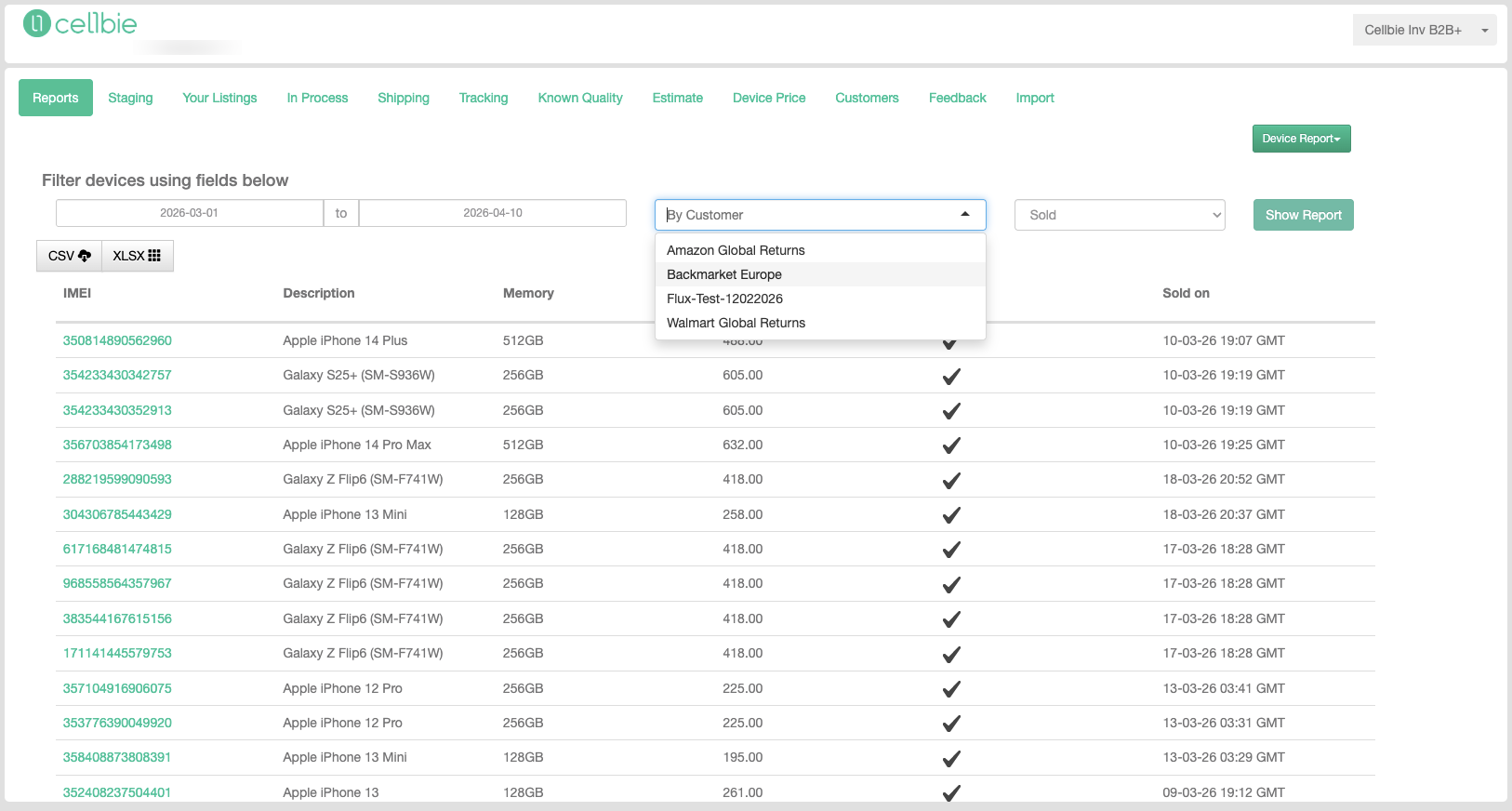Switch to the Device Price tab

(x=769, y=98)
